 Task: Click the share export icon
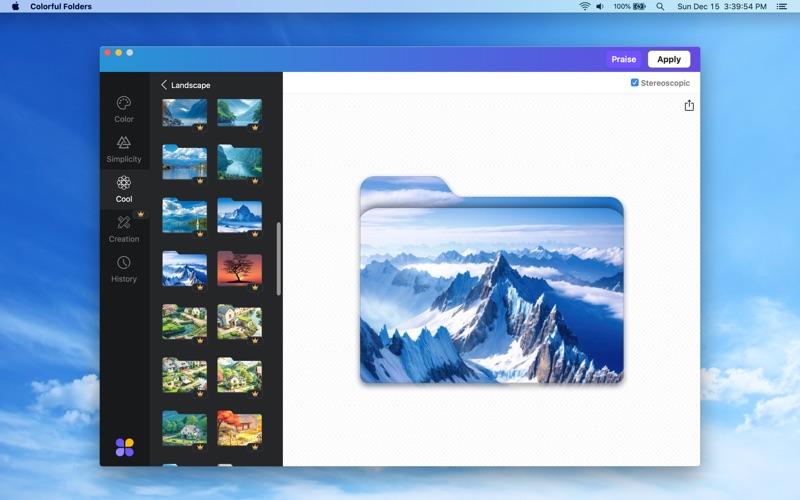pos(689,106)
